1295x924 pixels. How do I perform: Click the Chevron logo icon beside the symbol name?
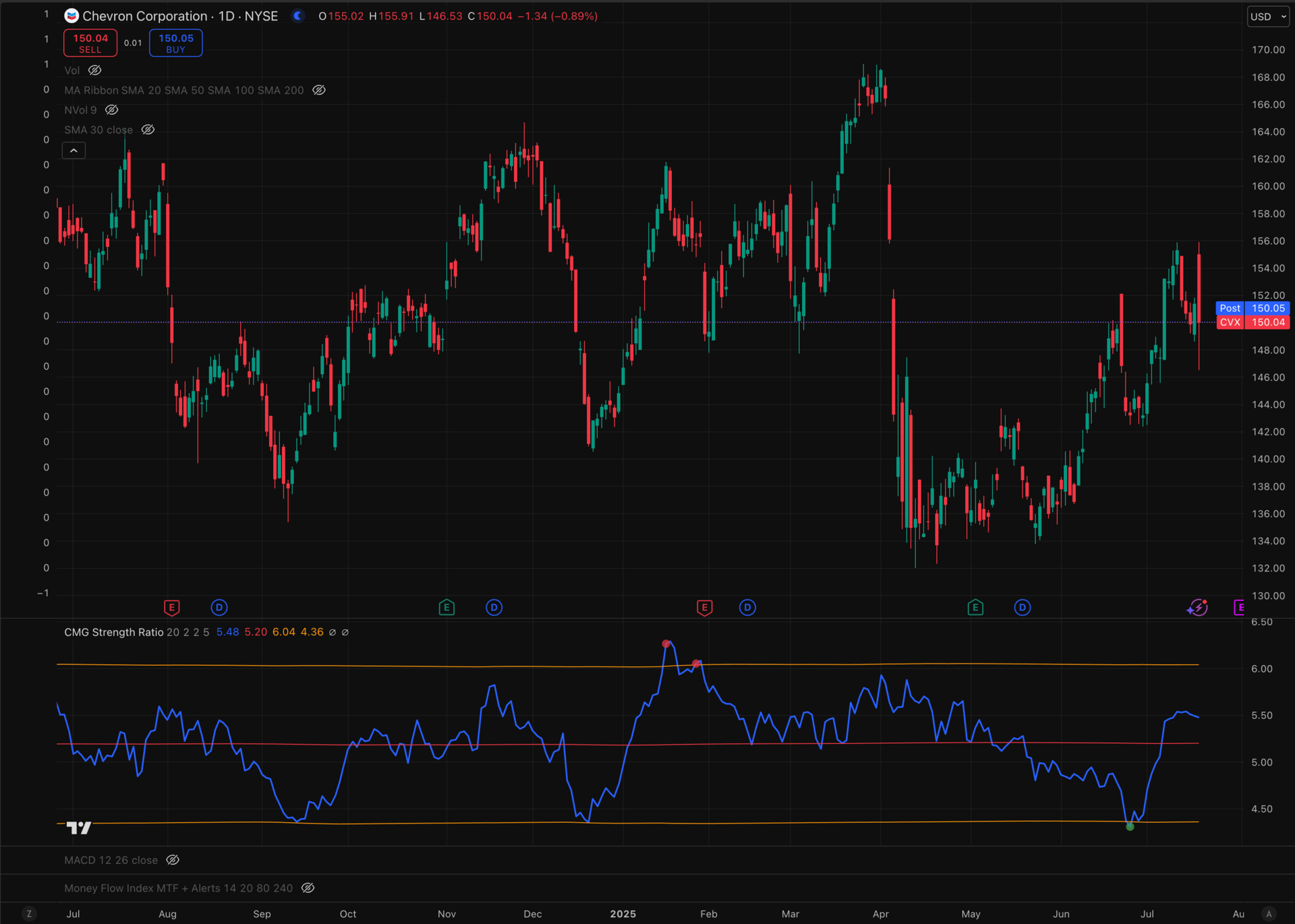coord(71,16)
